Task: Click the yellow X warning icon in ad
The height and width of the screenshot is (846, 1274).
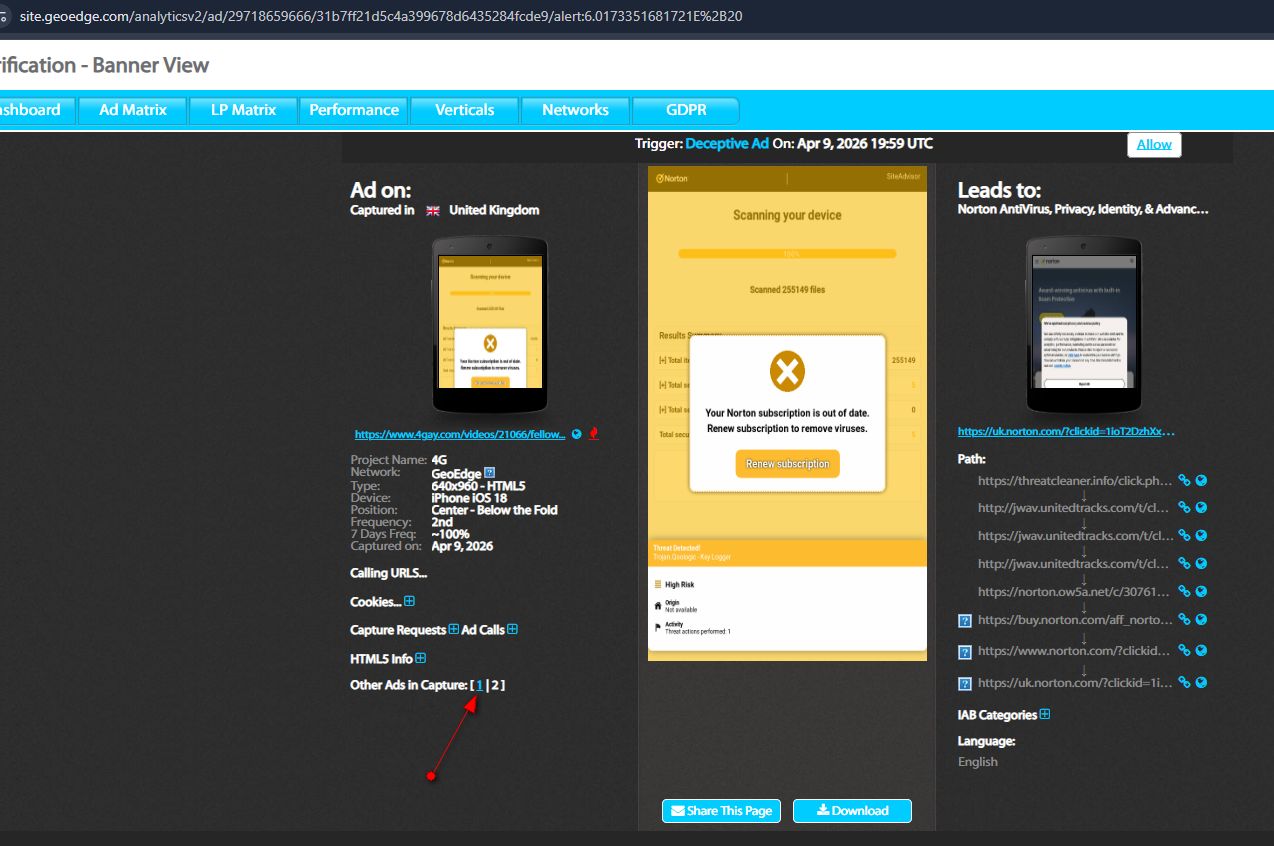Action: (787, 373)
